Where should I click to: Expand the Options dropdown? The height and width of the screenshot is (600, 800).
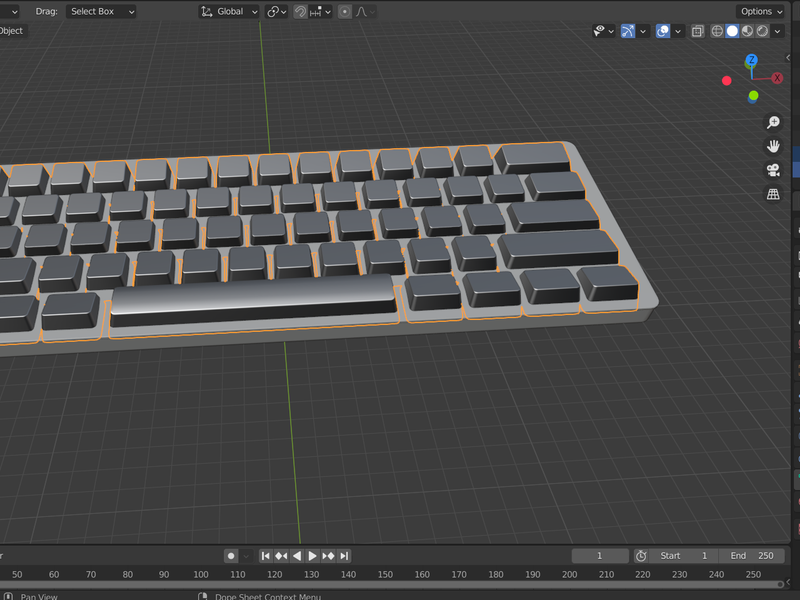pyautogui.click(x=762, y=12)
